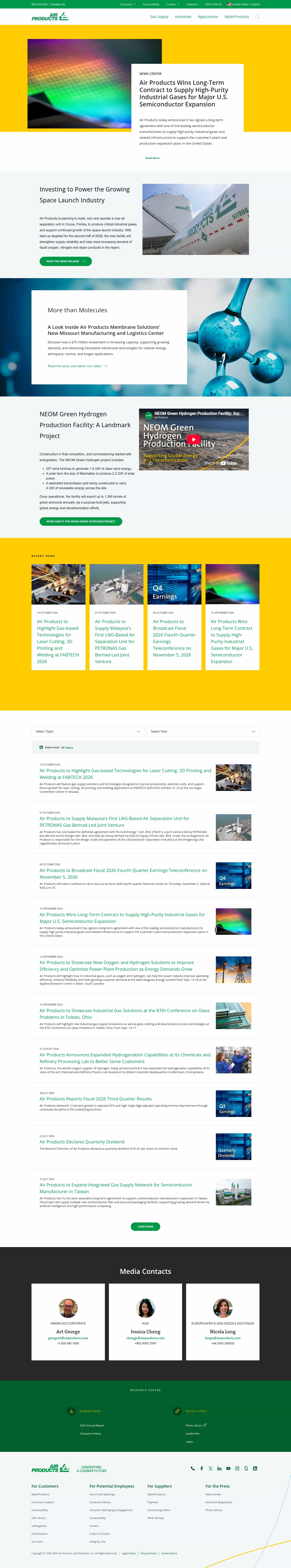Viewport: 291px width, 1568px height.
Task: Click the Air Products logo in header
Action: (50, 16)
